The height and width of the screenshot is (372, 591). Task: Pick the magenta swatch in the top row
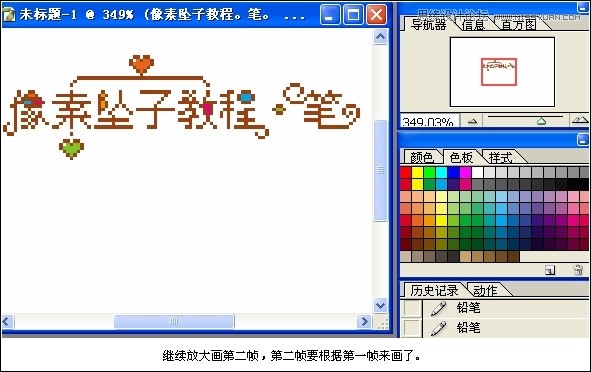tap(465, 173)
